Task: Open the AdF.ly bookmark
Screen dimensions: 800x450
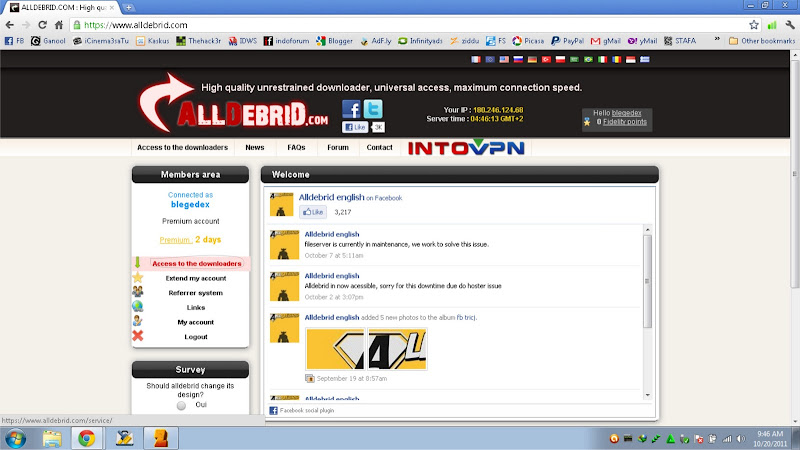Action: pyautogui.click(x=376, y=41)
